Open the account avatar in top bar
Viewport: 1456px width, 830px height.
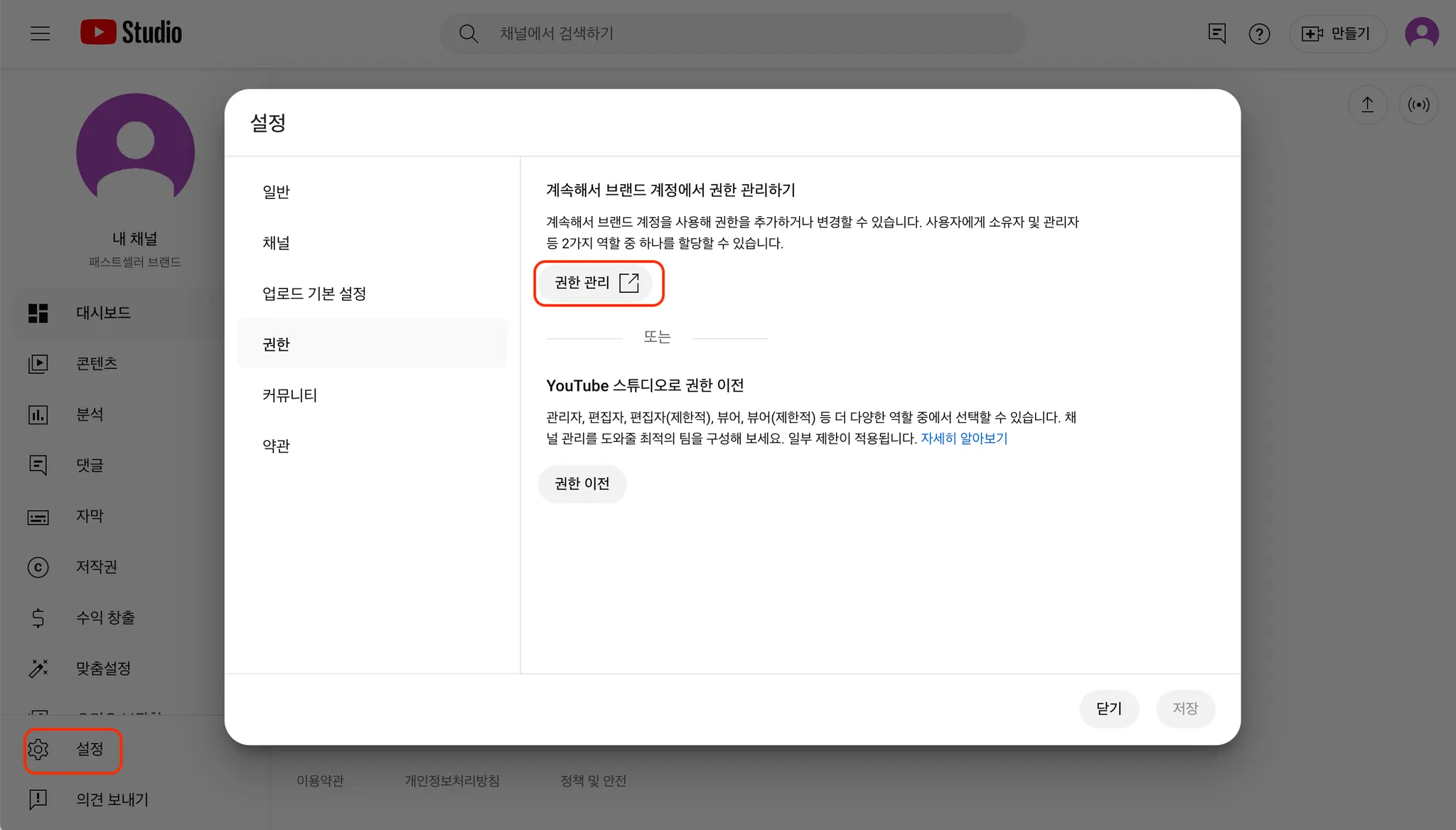pyautogui.click(x=1421, y=33)
